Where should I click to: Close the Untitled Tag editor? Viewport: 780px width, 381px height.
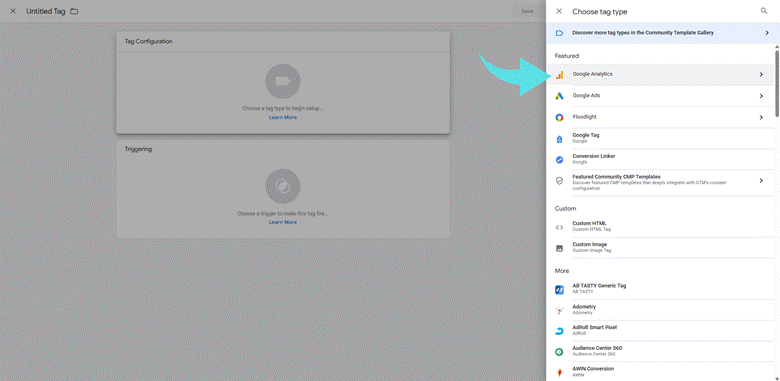coord(13,11)
